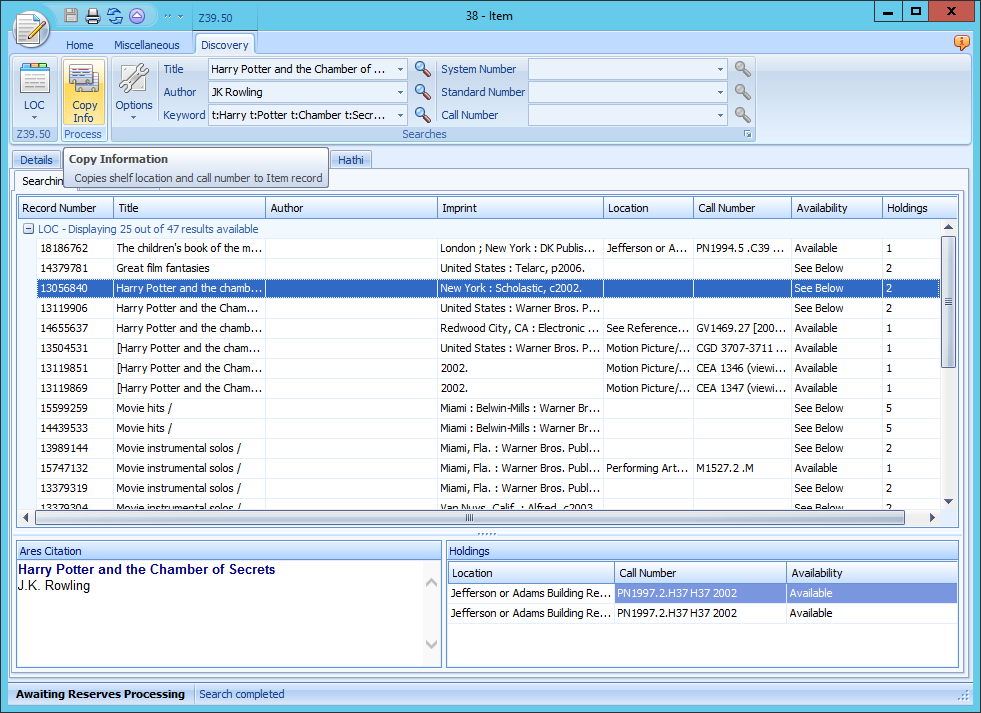Viewport: 981px width, 713px height.
Task: Switch to the Home ribbon tab
Action: [80, 45]
